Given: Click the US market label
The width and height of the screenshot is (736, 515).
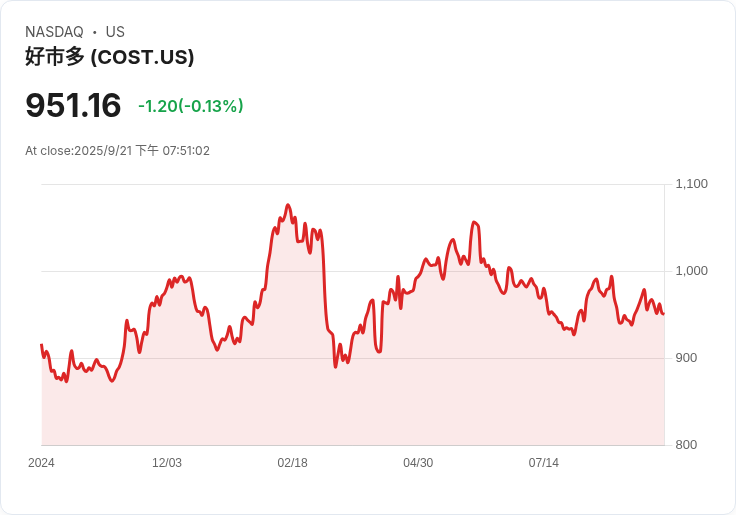Looking at the screenshot, I should tap(115, 32).
